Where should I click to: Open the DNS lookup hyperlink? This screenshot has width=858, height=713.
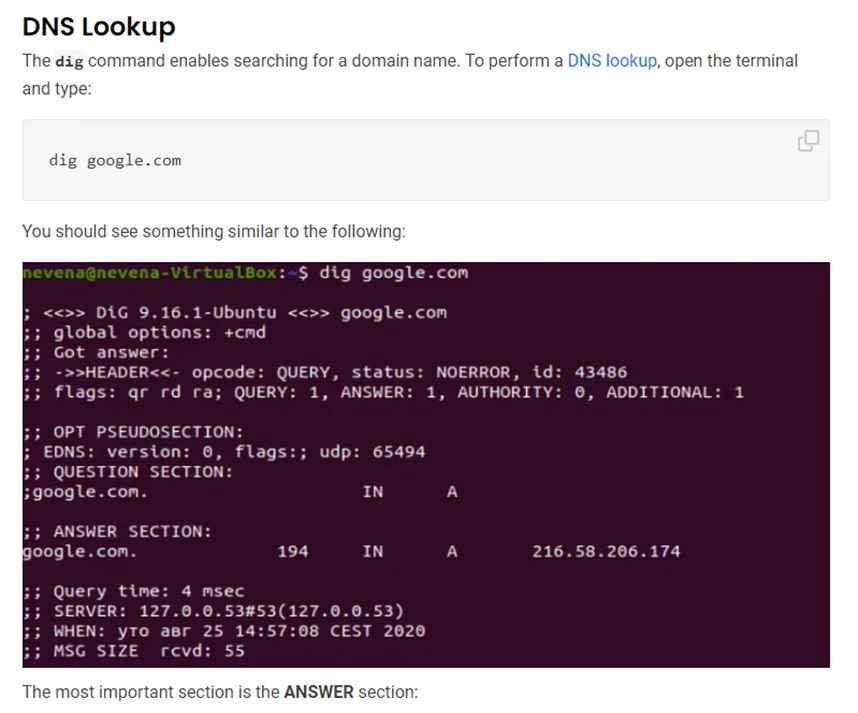(x=612, y=61)
